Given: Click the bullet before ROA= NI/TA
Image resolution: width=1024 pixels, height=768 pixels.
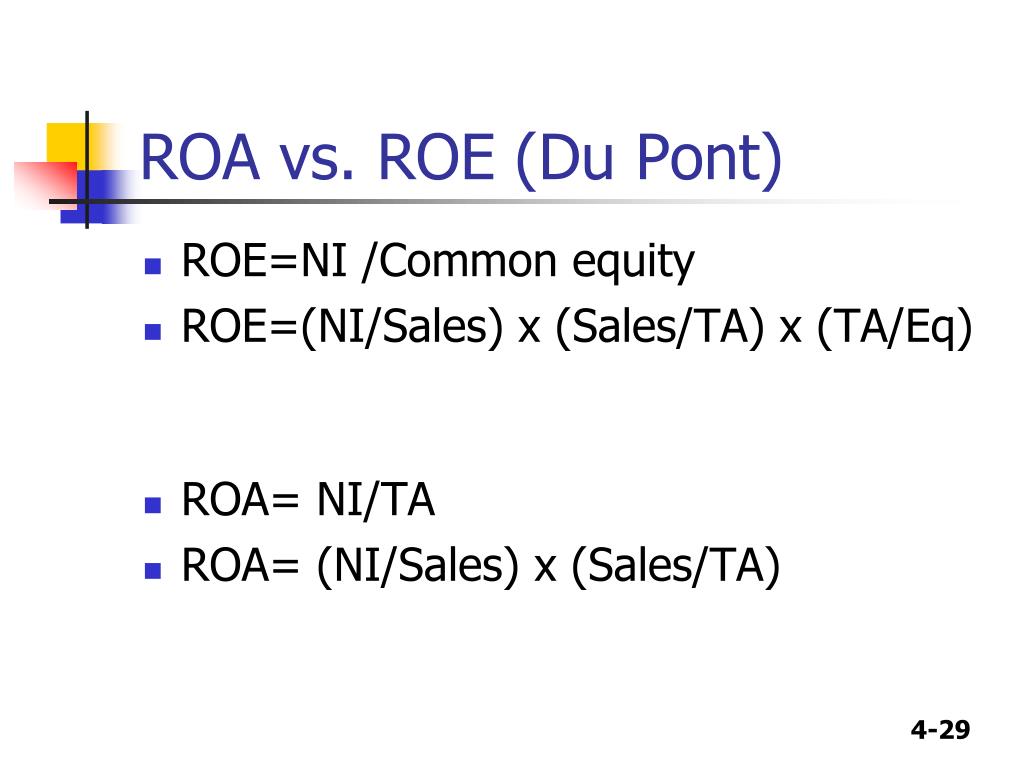Looking at the screenshot, I should [153, 505].
